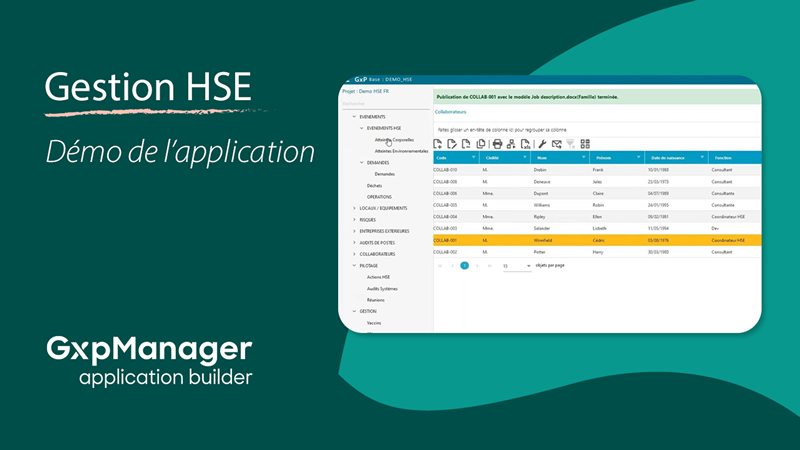Viewport: 800px width, 450px height.
Task: Select the COLLAB-010 row code cell
Action: [445, 170]
